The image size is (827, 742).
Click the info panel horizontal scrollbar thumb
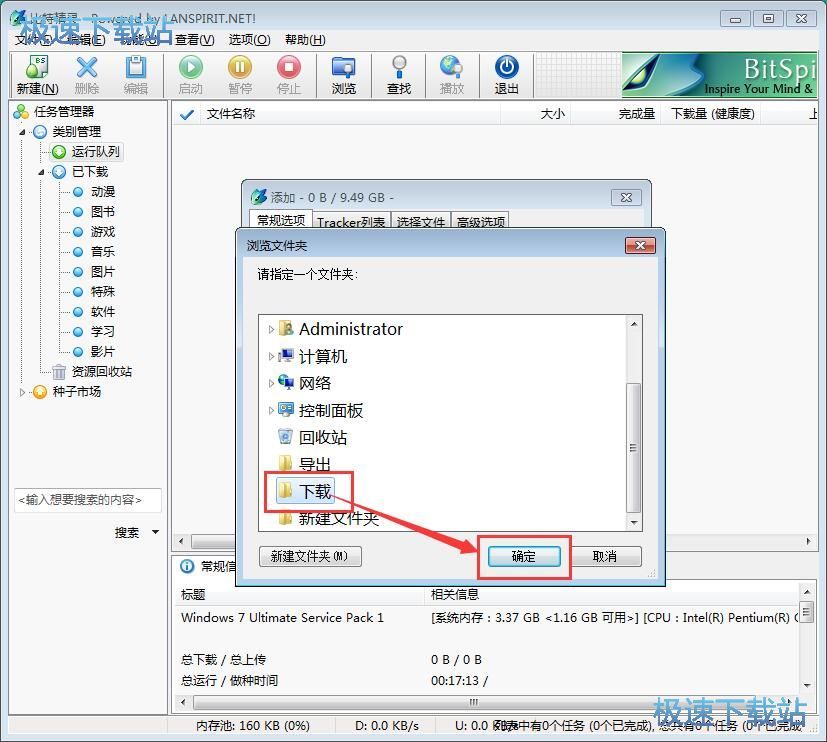[x=474, y=702]
